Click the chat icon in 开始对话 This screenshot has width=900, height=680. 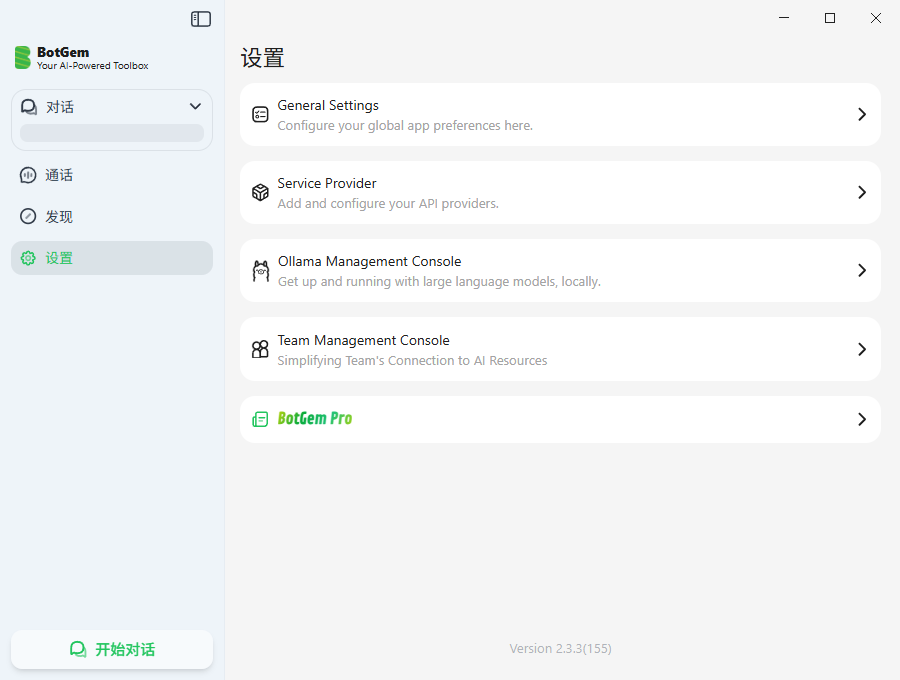pyautogui.click(x=78, y=649)
